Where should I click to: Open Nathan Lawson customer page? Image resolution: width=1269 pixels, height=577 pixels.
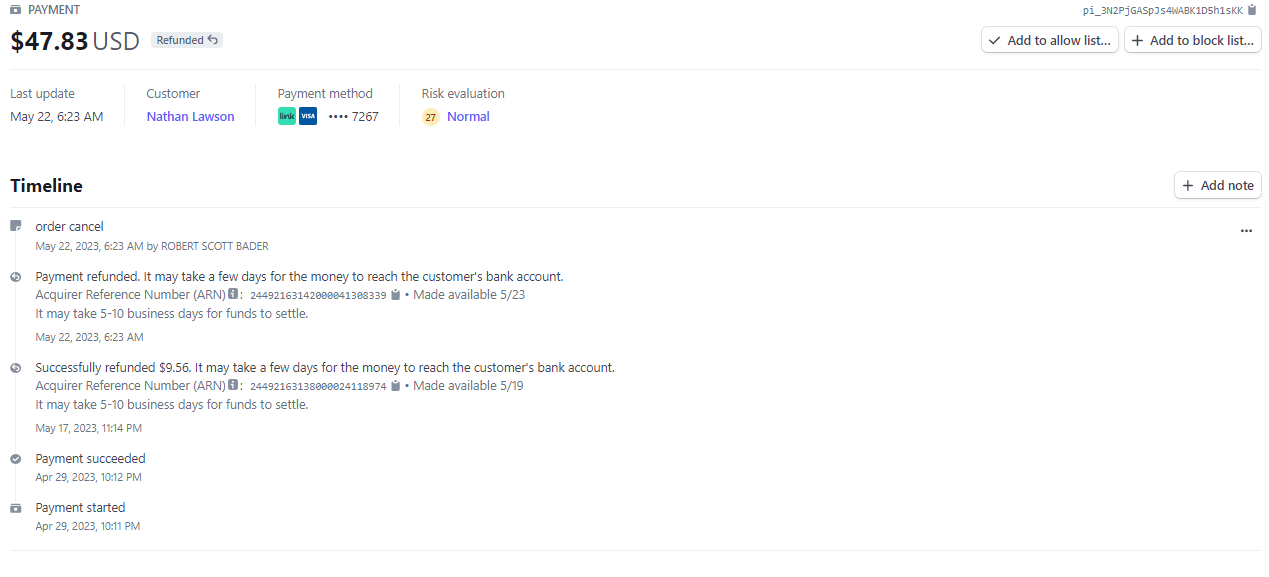tap(190, 116)
